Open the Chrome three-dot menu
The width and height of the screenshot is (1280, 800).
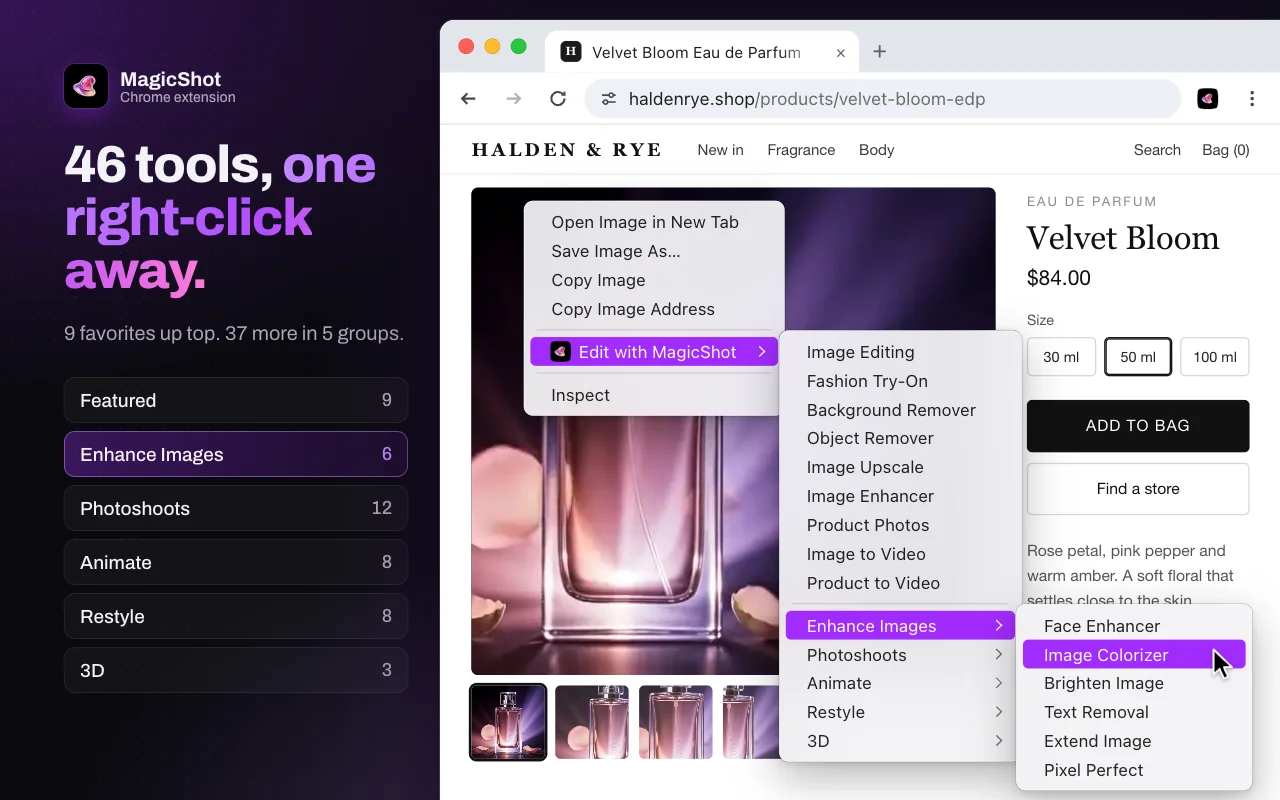click(x=1252, y=99)
